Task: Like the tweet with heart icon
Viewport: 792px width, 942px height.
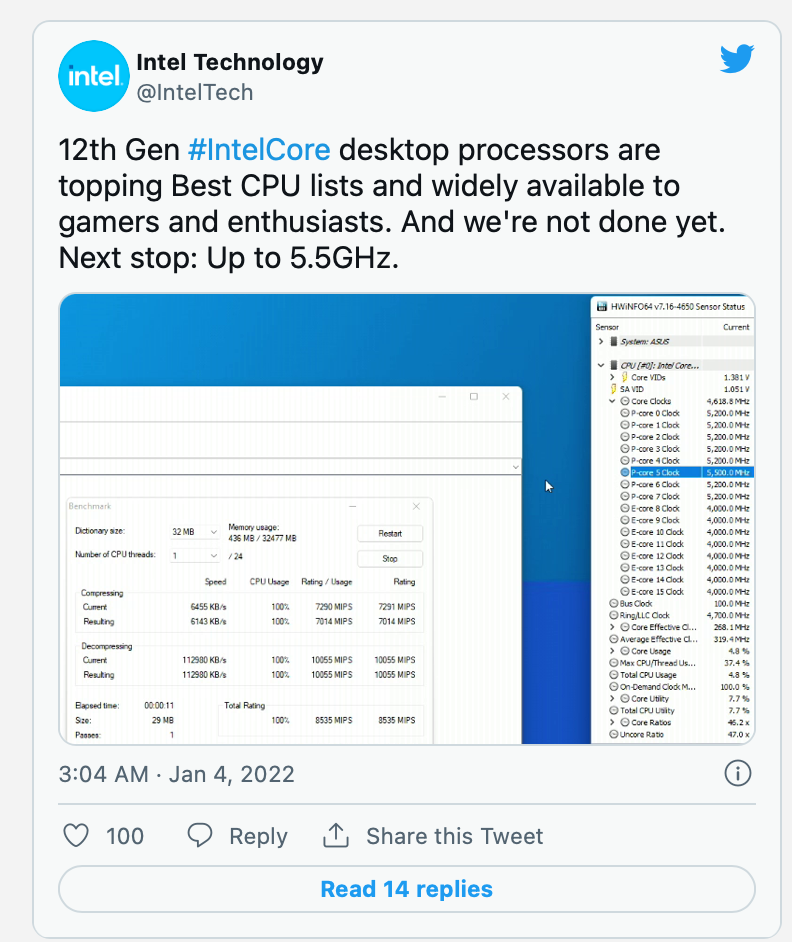Action: click(77, 836)
